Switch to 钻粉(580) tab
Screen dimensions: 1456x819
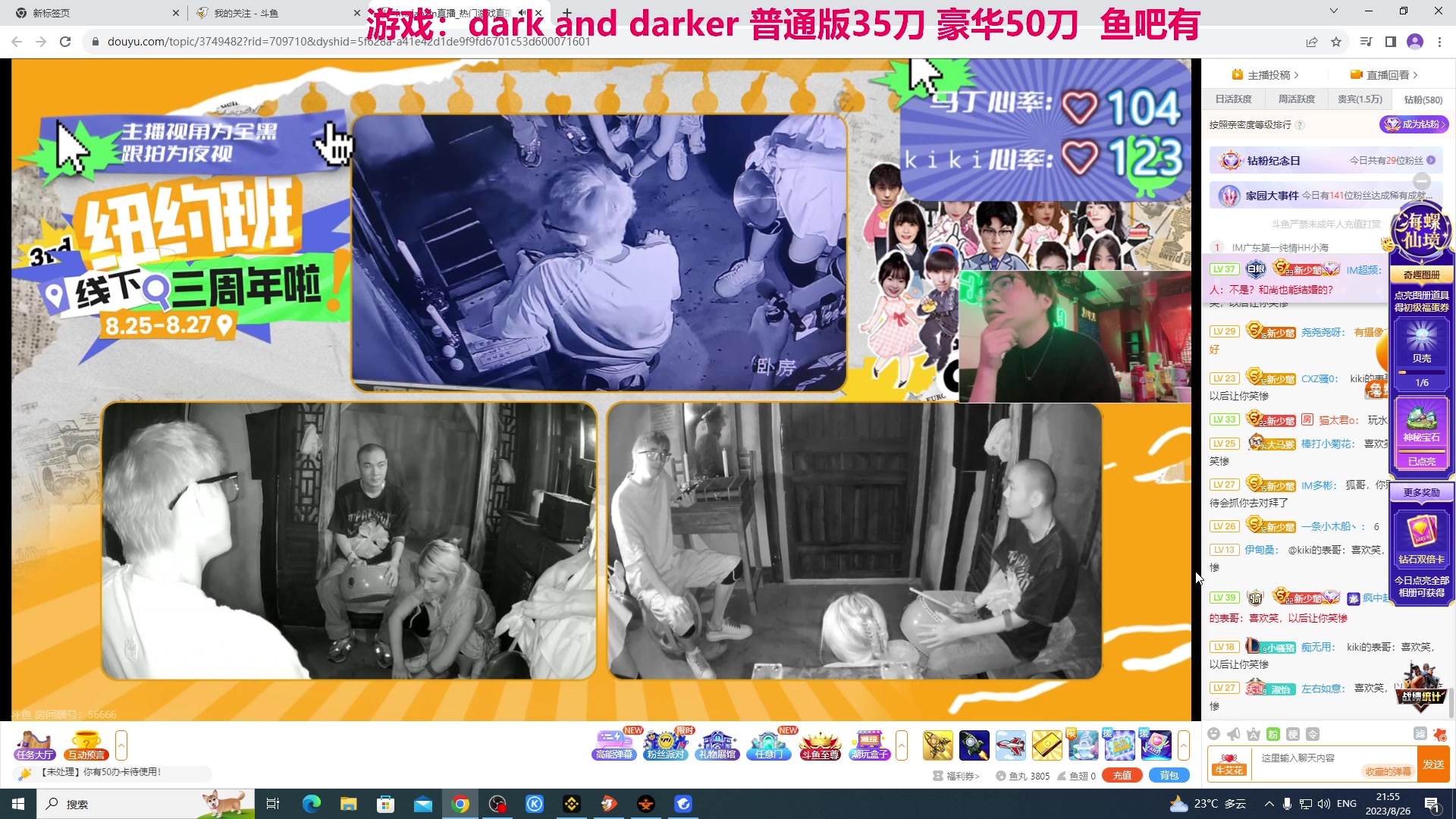(x=1423, y=99)
